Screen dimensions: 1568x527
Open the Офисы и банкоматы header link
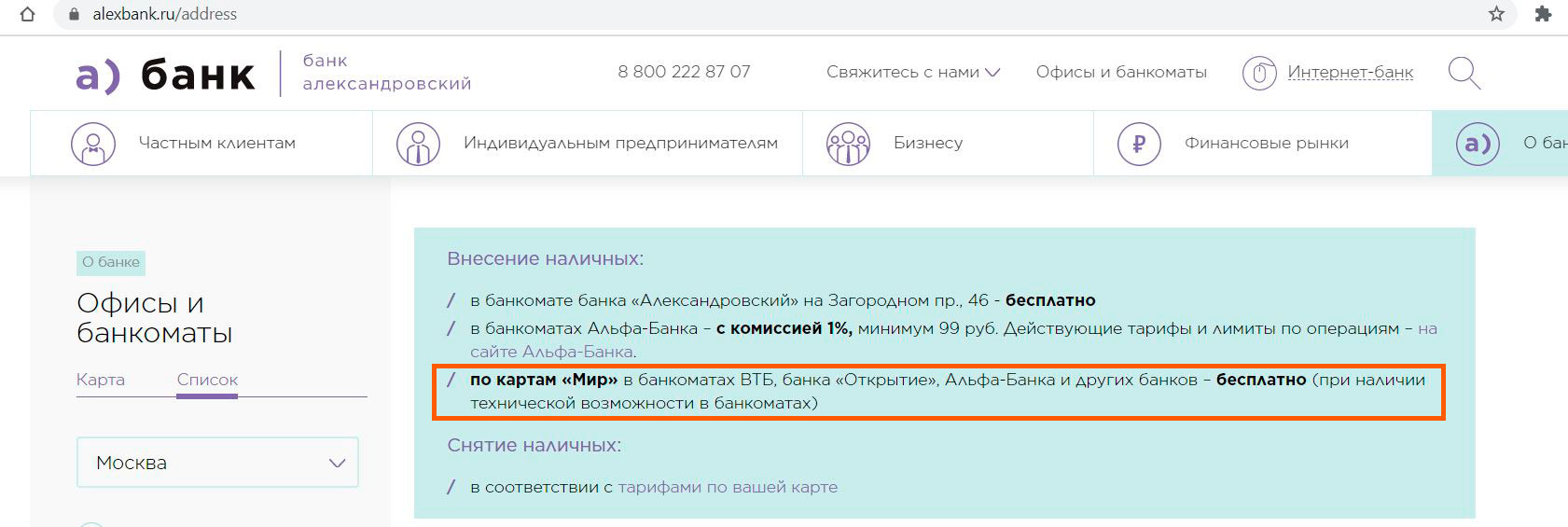pos(1121,72)
